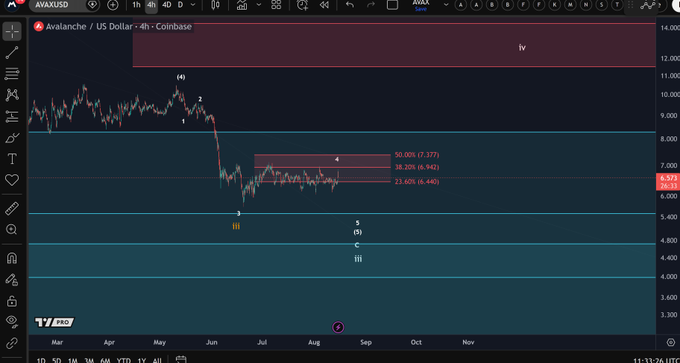Click the purple lightning event marker
This screenshot has width=680, height=363.
point(338,327)
